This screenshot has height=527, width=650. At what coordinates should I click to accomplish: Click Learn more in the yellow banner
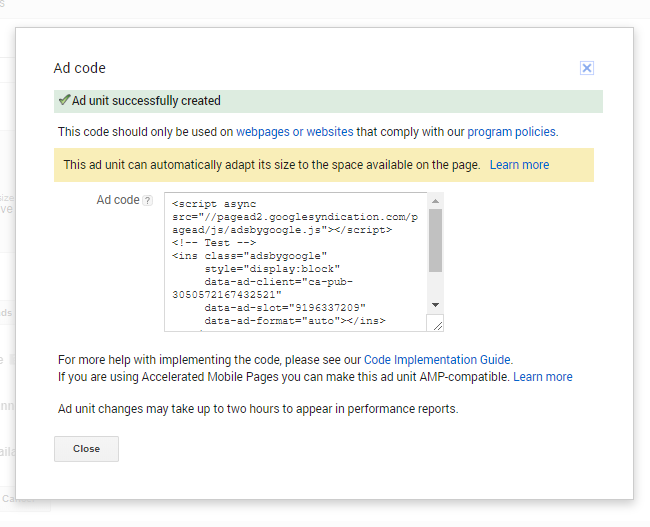point(519,165)
